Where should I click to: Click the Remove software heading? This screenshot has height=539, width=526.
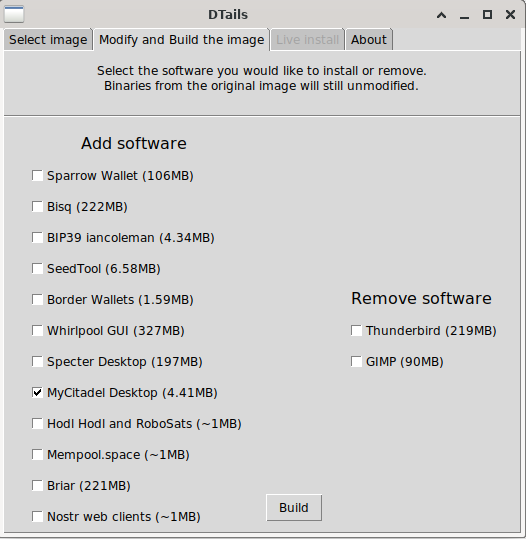421,298
